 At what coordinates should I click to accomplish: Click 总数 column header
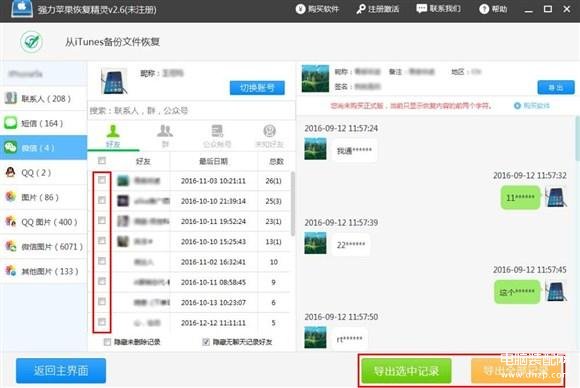click(276, 161)
